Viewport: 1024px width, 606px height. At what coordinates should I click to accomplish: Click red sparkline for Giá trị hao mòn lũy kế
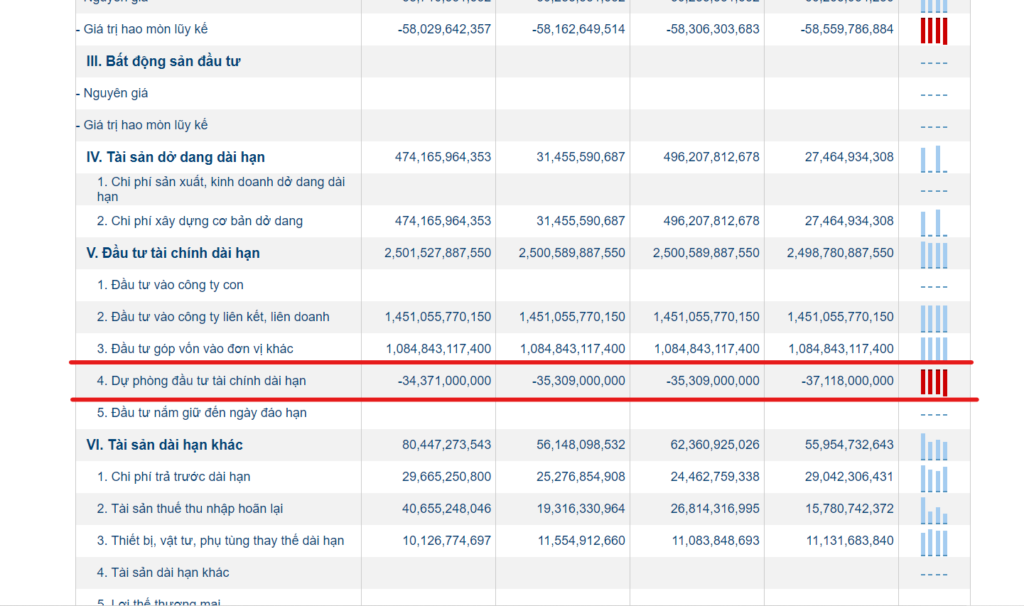tap(934, 31)
